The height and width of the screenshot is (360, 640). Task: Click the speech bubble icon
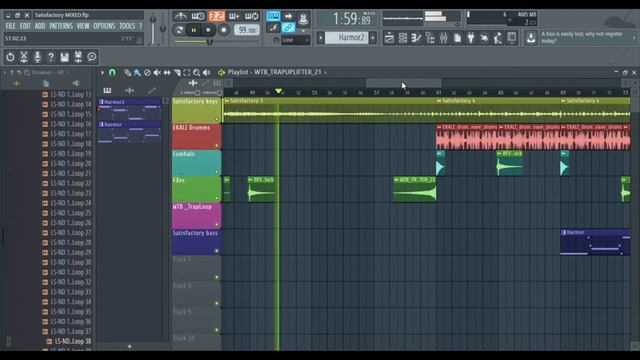coord(92,57)
